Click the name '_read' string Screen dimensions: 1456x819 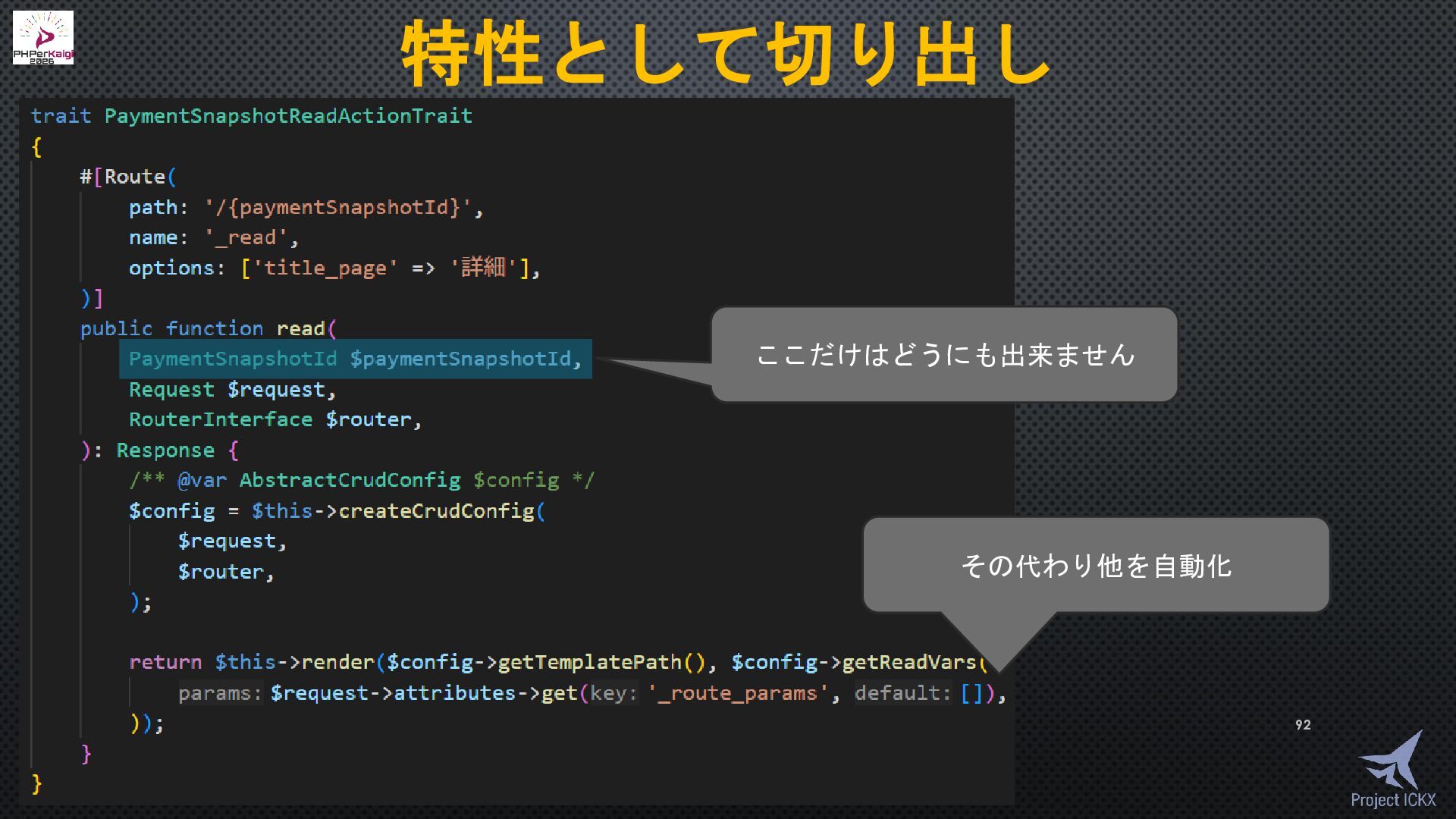click(246, 237)
